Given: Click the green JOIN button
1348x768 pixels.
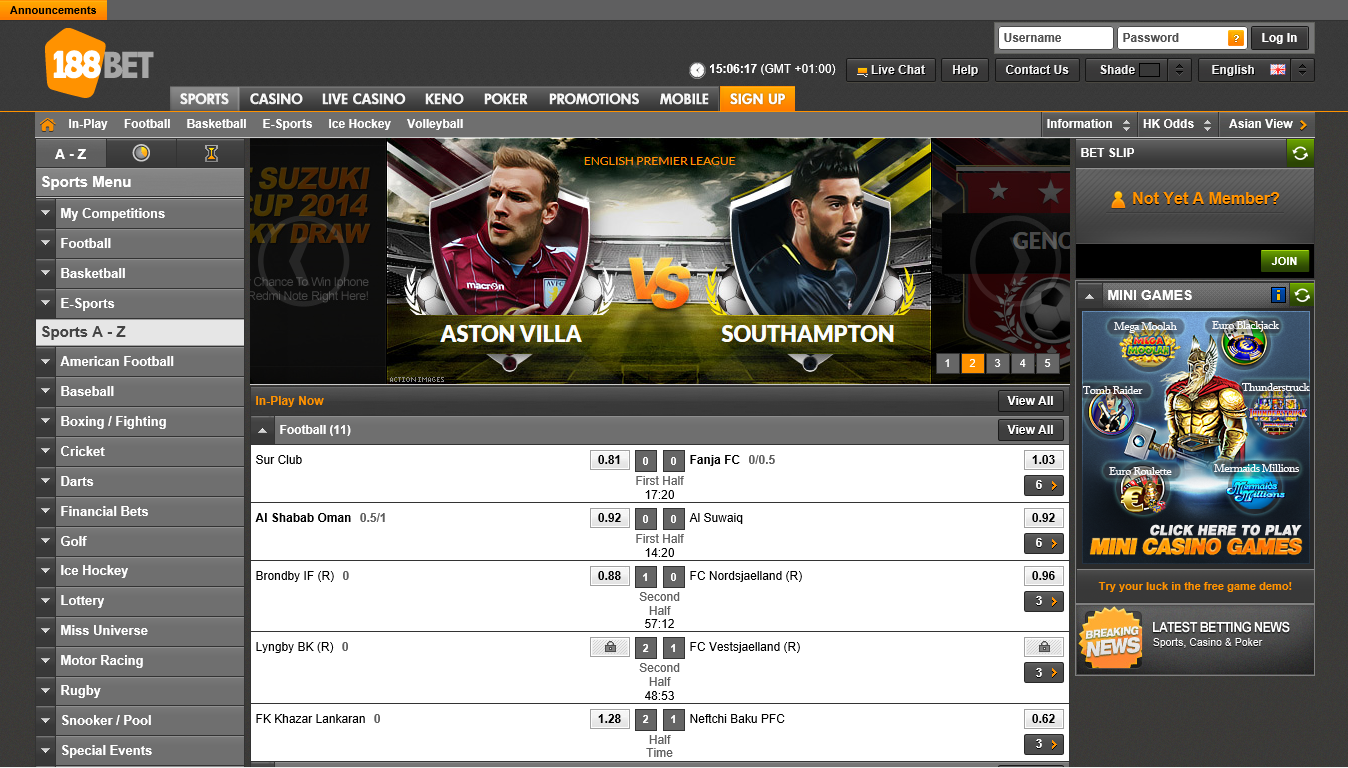Looking at the screenshot, I should pos(1284,261).
